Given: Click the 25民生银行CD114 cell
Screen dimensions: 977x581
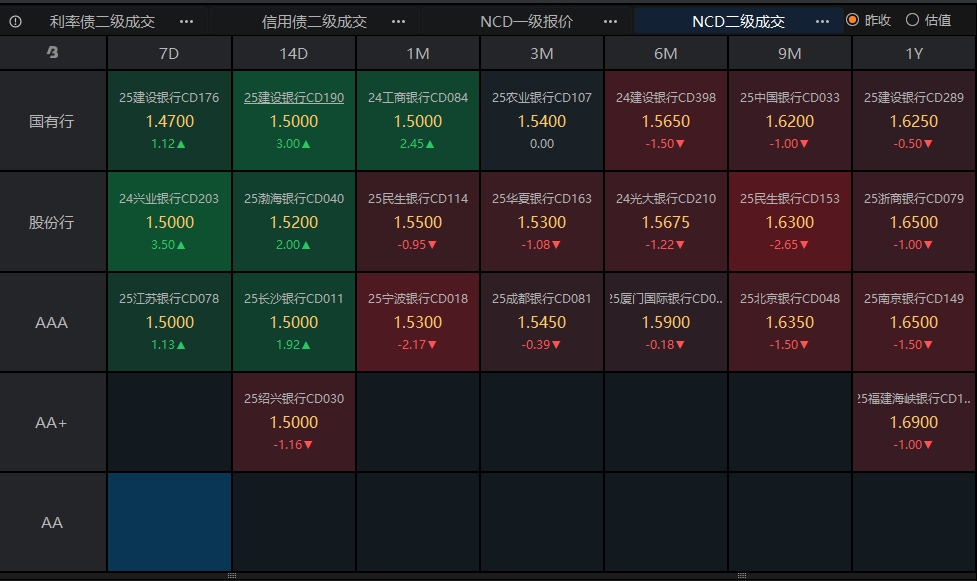Looking at the screenshot, I should click(417, 221).
